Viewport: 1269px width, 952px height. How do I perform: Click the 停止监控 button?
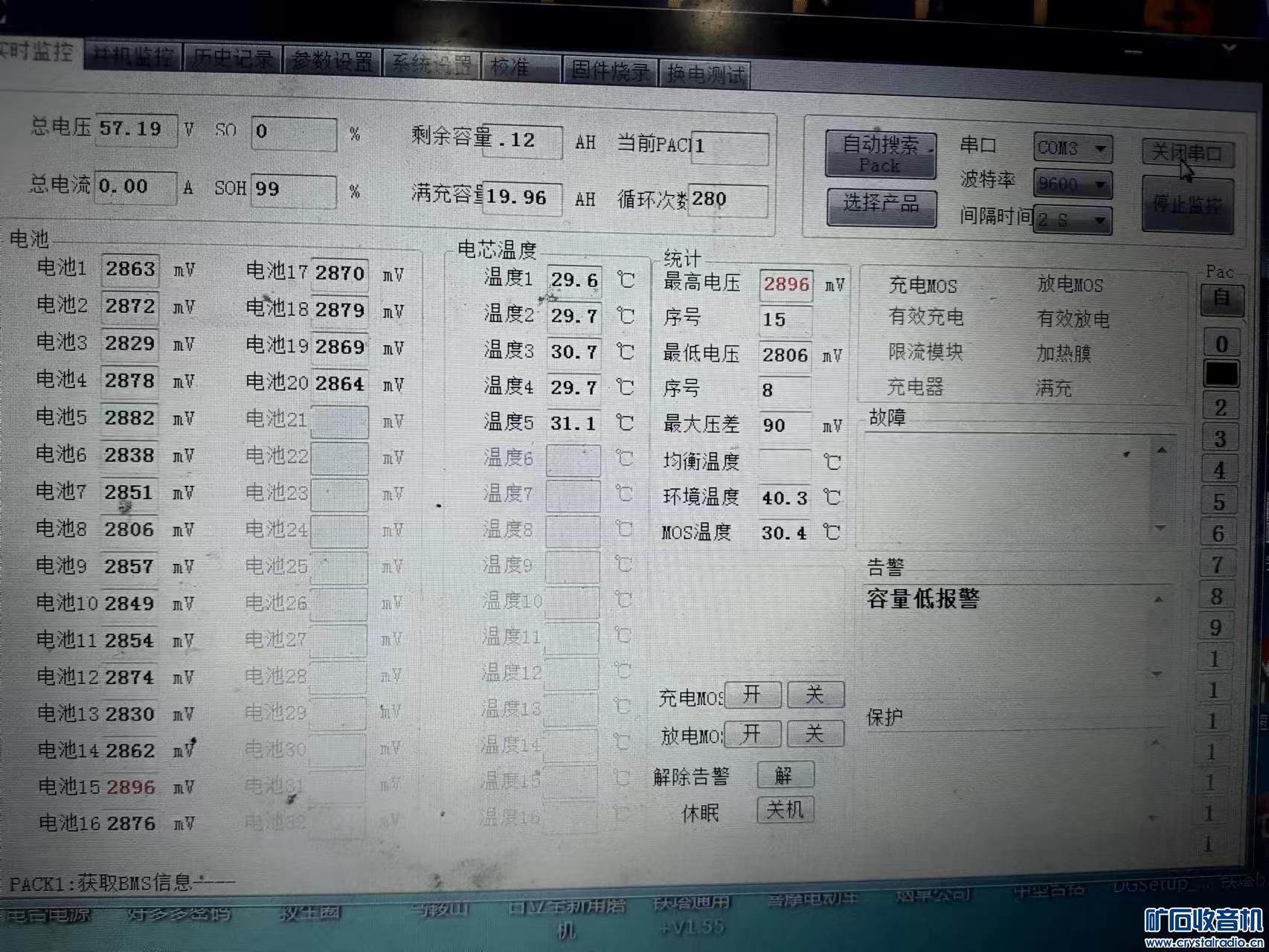pos(1187,204)
